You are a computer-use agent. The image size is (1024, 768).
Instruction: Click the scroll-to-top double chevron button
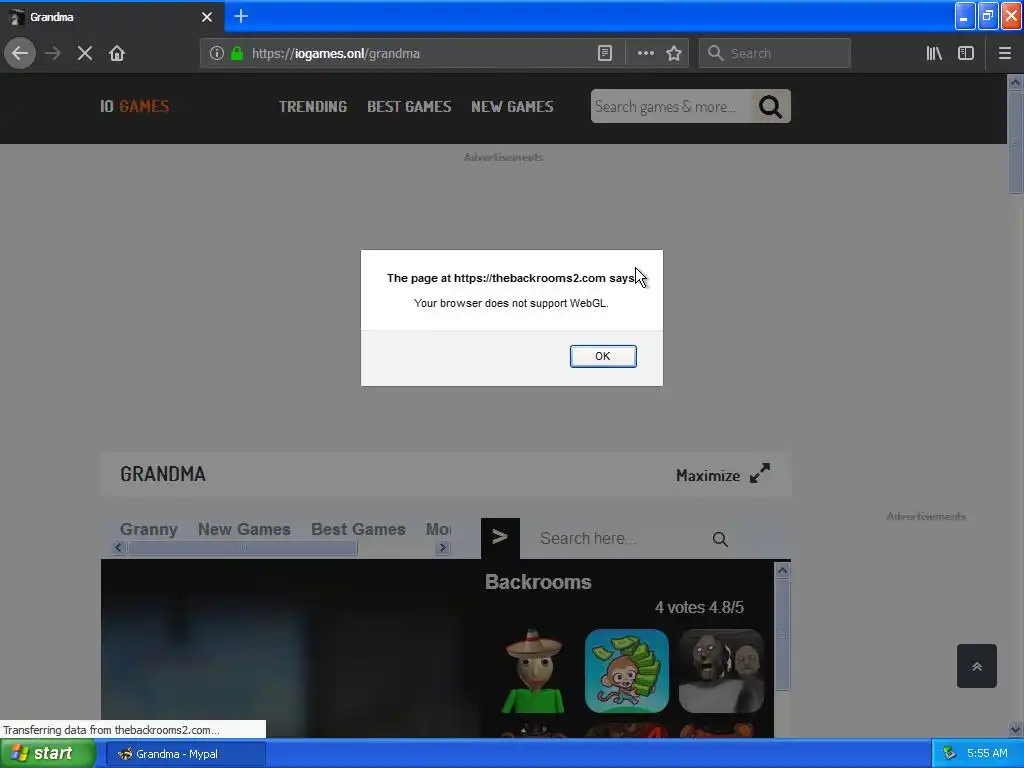pos(976,665)
